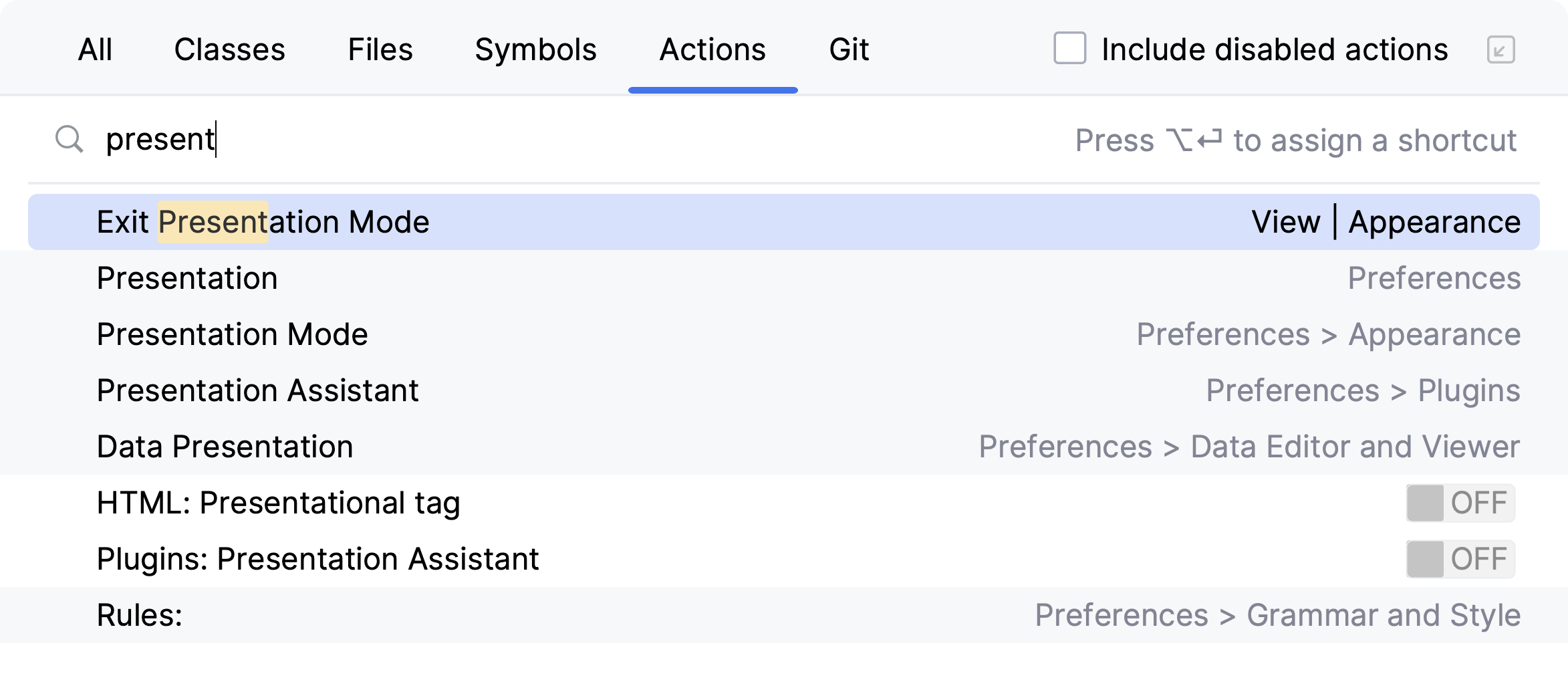Open the Files tab
Screen dimensions: 1568x690
(380, 50)
